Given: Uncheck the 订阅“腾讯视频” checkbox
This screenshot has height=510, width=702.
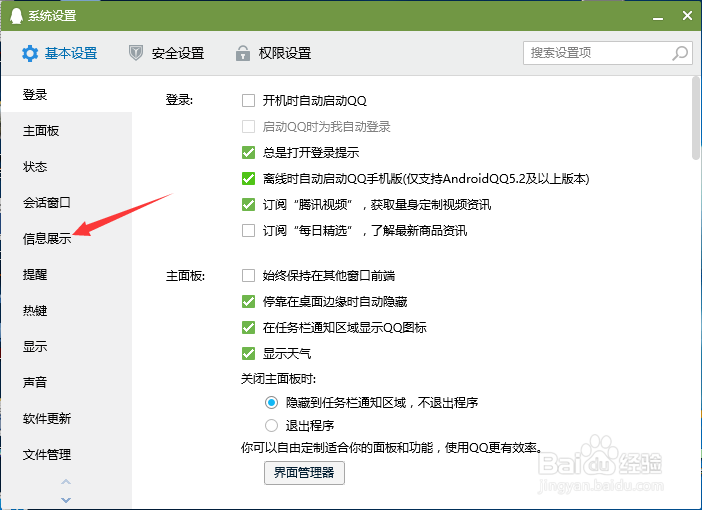Looking at the screenshot, I should [248, 204].
